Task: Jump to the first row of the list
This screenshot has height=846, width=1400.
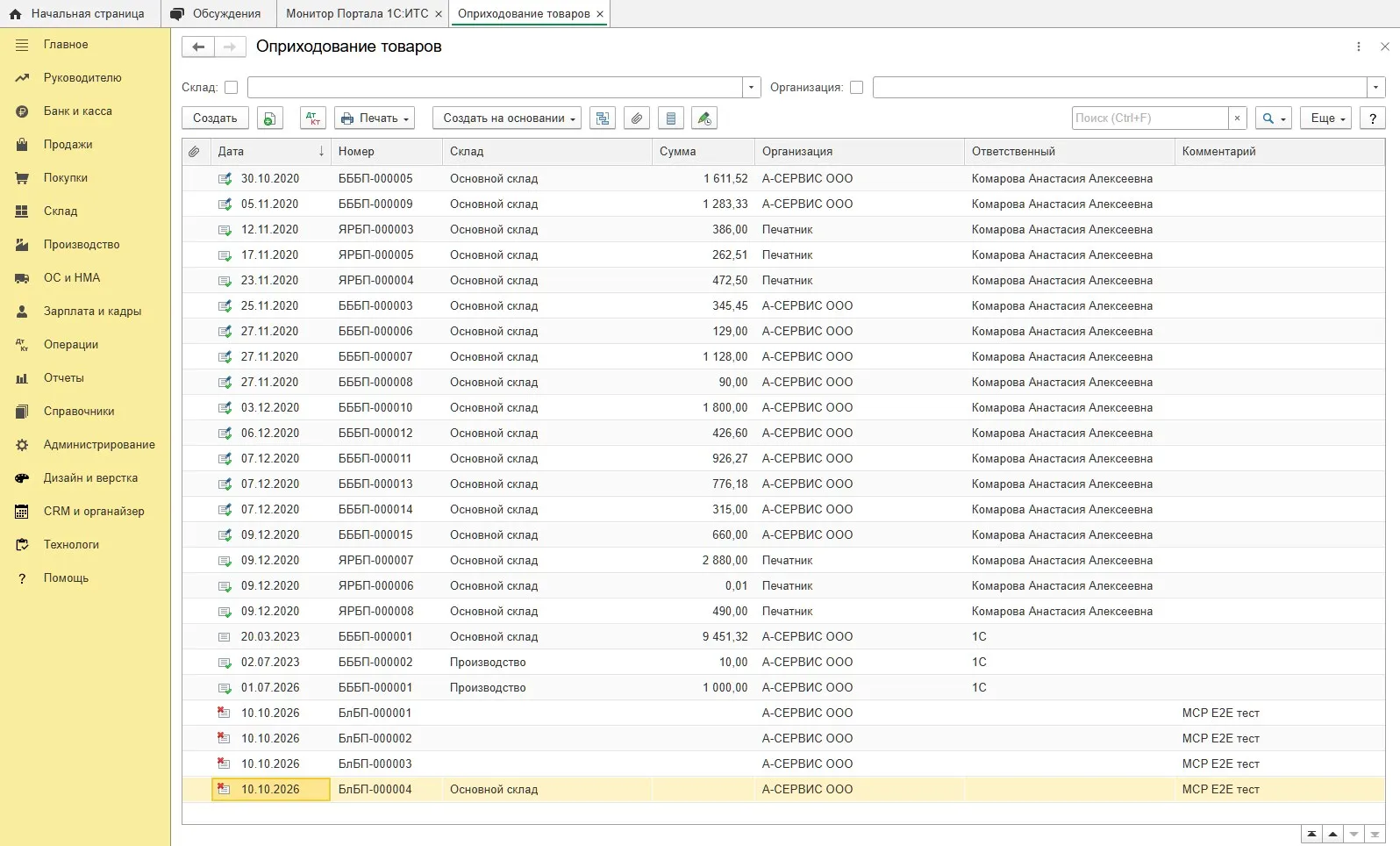Action: (x=1311, y=834)
